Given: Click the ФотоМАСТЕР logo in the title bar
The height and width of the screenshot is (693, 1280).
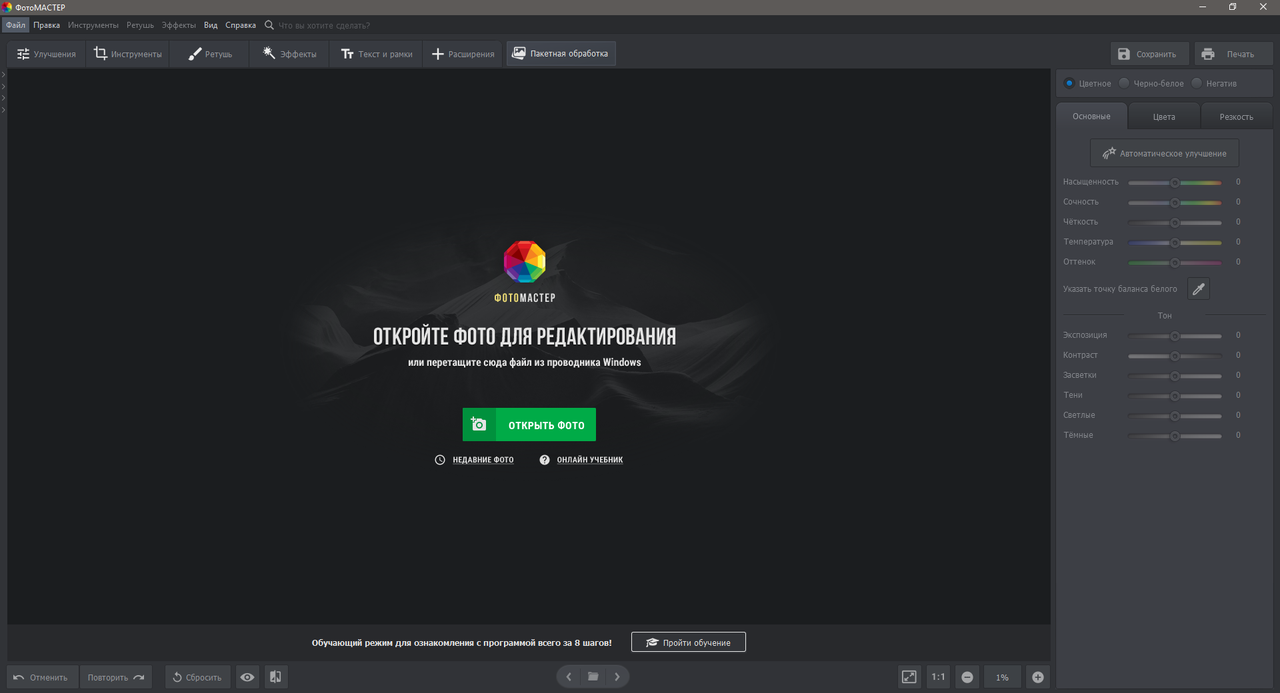Looking at the screenshot, I should [x=6, y=7].
